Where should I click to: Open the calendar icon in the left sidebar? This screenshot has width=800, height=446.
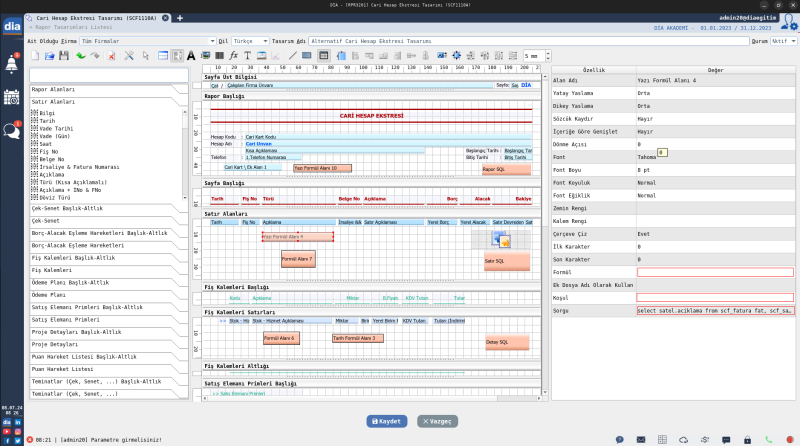[x=12, y=97]
